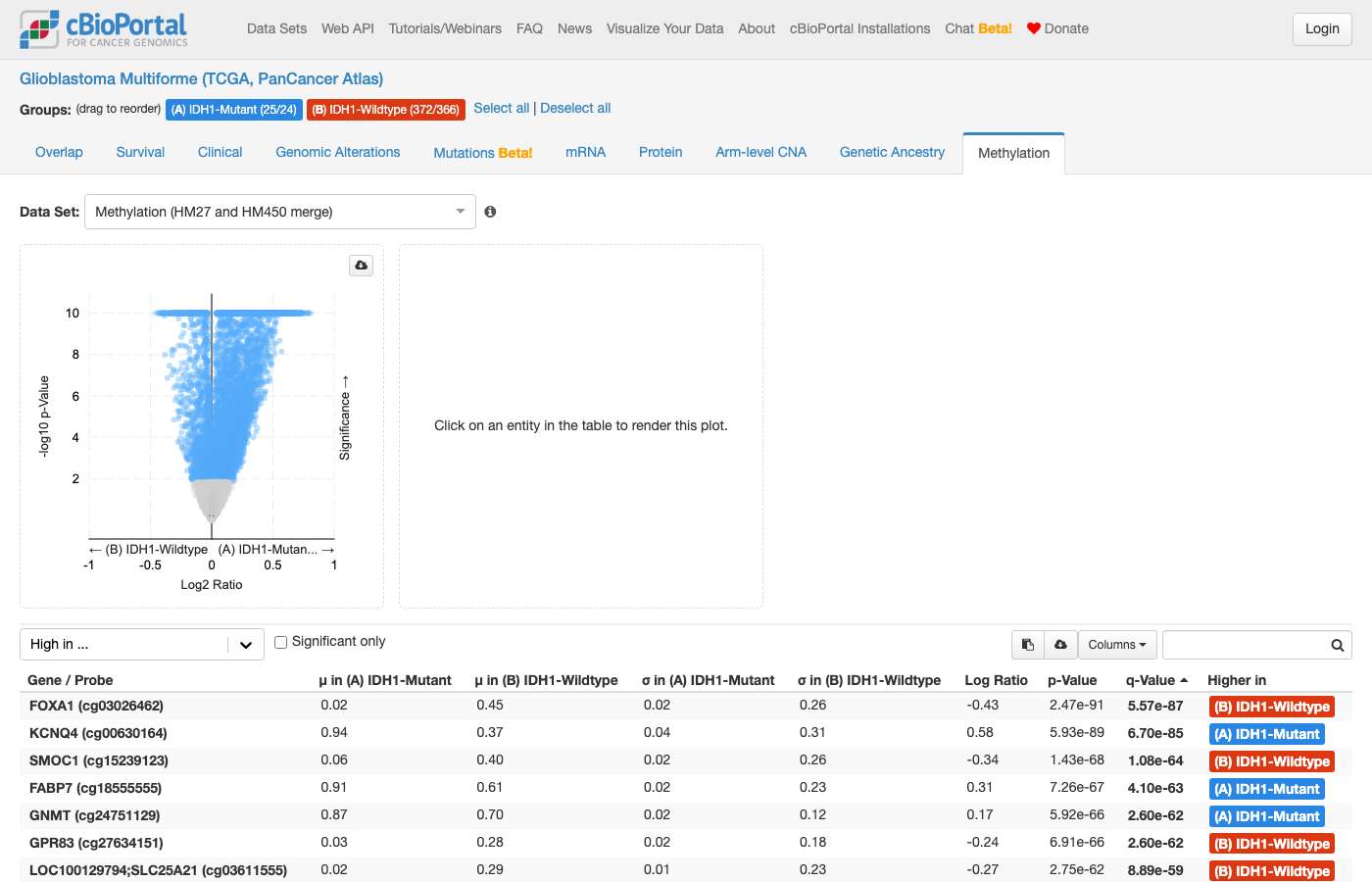Open the Arm-level CNA tab
This screenshot has width=1372, height=882.
[x=760, y=152]
